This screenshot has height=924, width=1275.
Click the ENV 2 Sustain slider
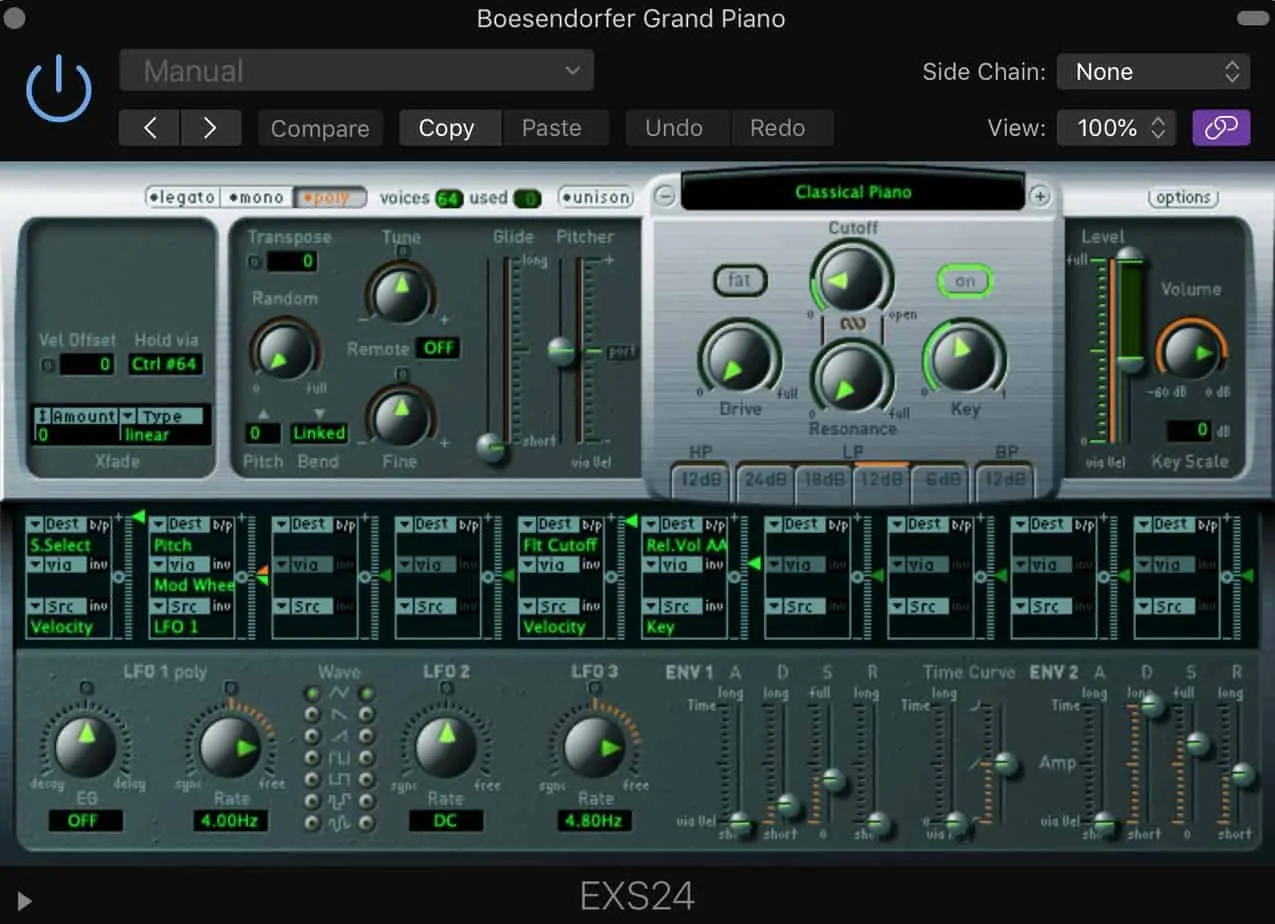click(1197, 743)
